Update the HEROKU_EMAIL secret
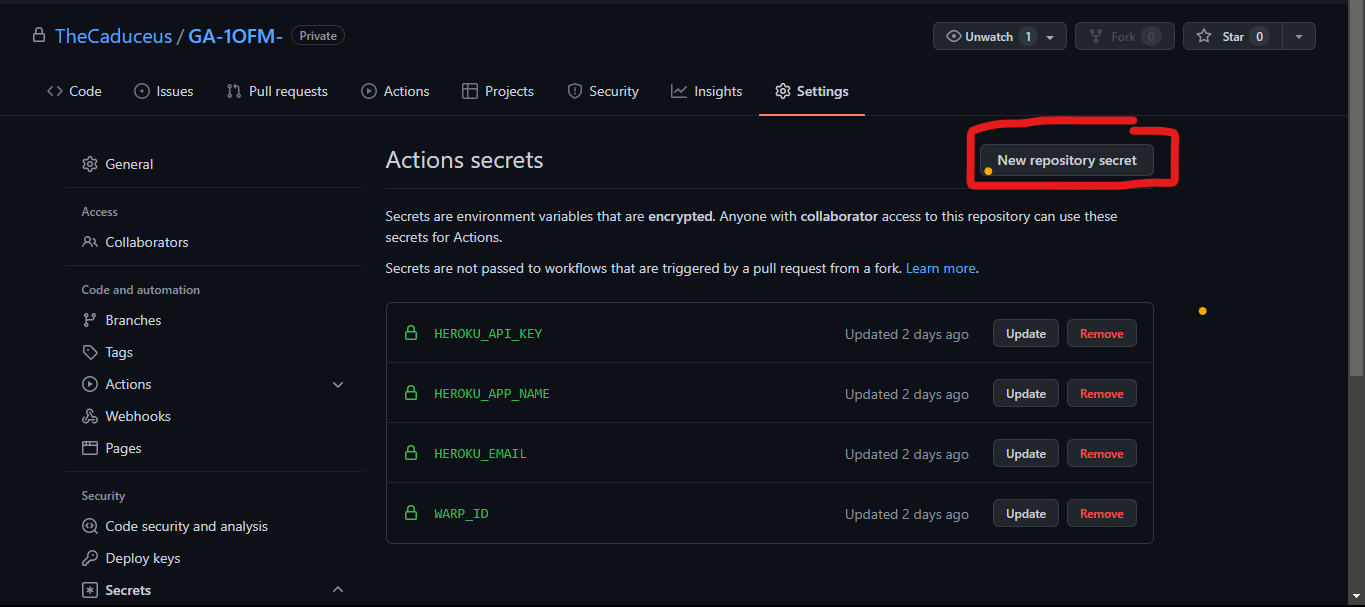1365x607 pixels. pos(1026,453)
